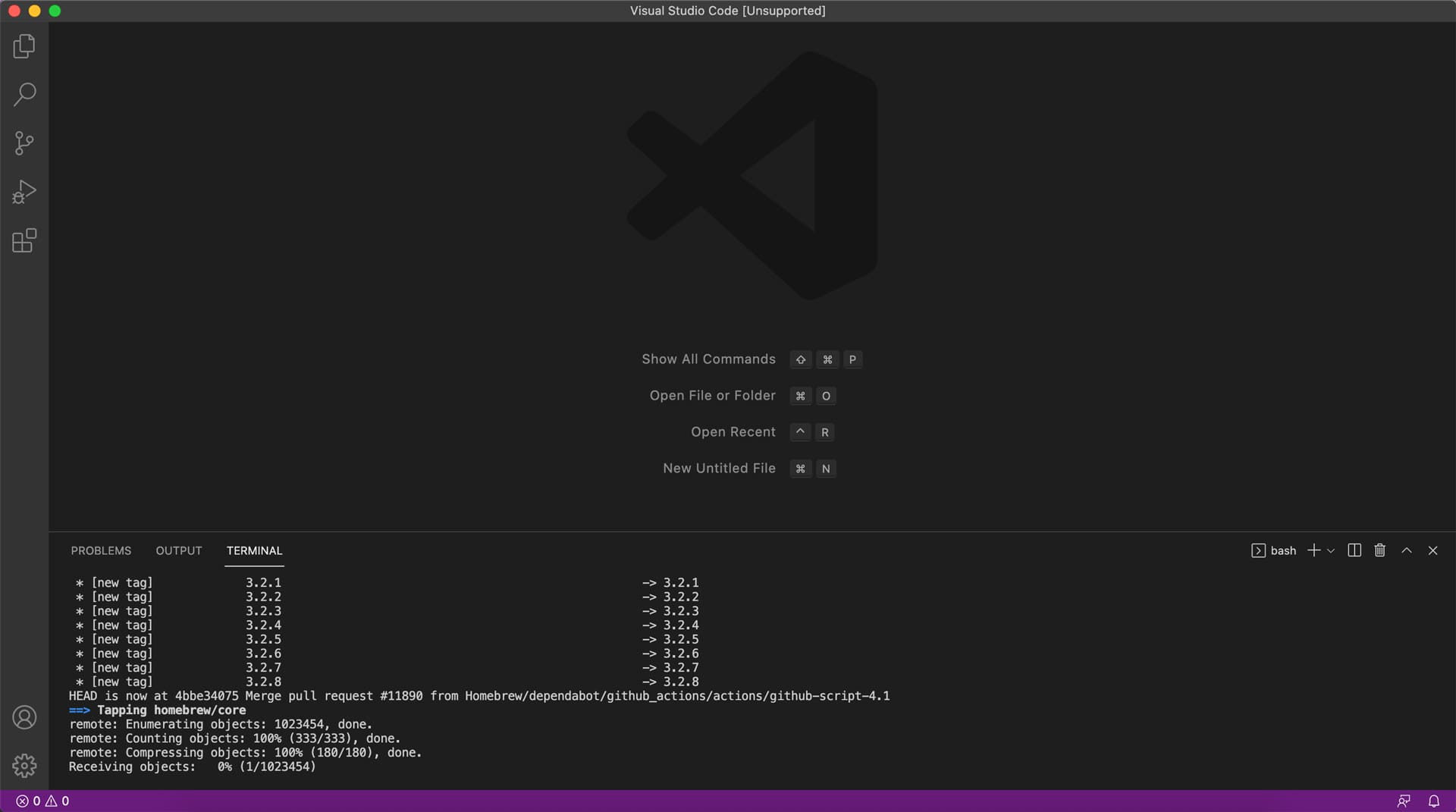Open the terminal launch profile dropdown
This screenshot has width=1456, height=812.
pos(1329,550)
